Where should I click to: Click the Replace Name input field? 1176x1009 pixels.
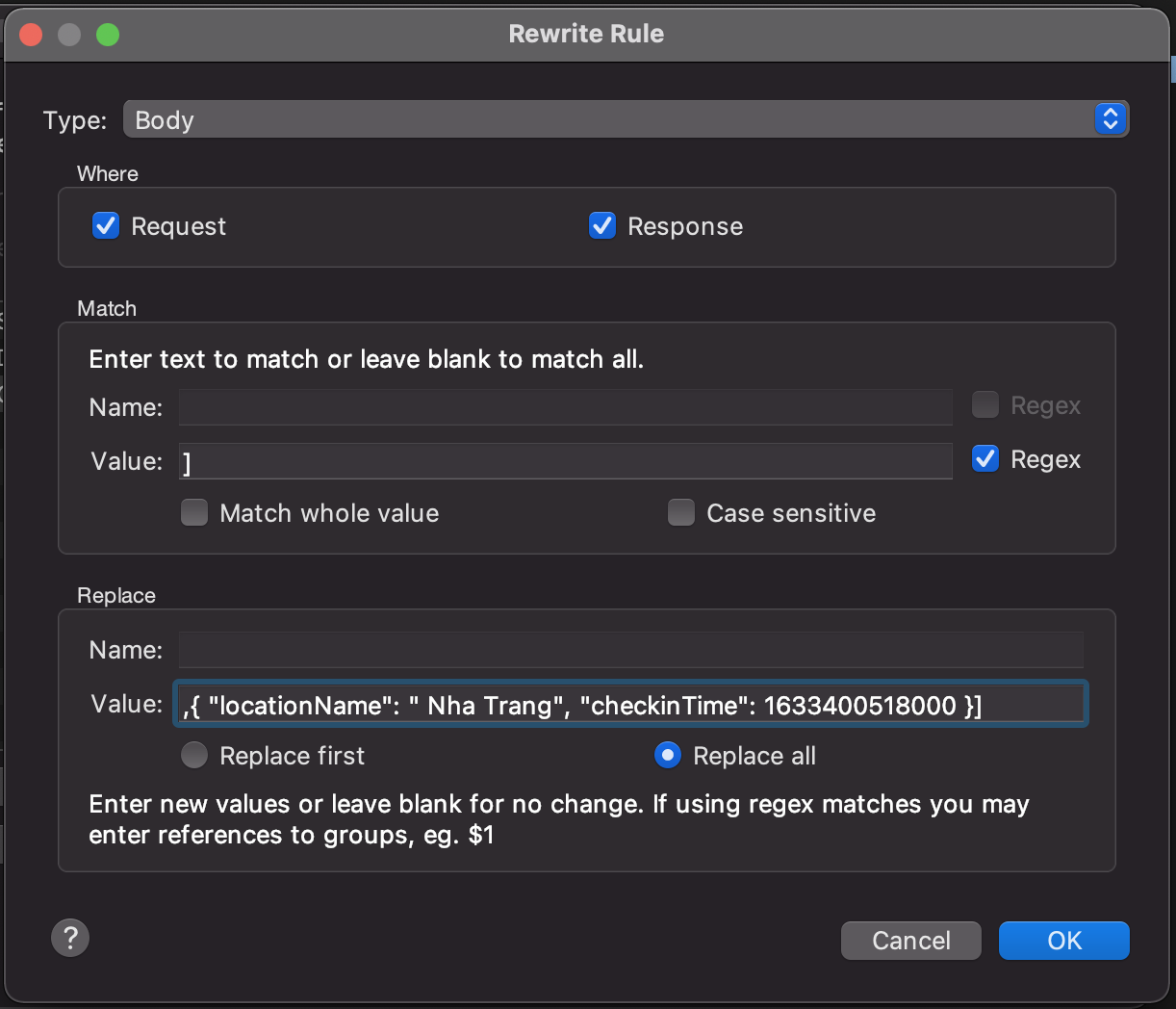coord(631,650)
